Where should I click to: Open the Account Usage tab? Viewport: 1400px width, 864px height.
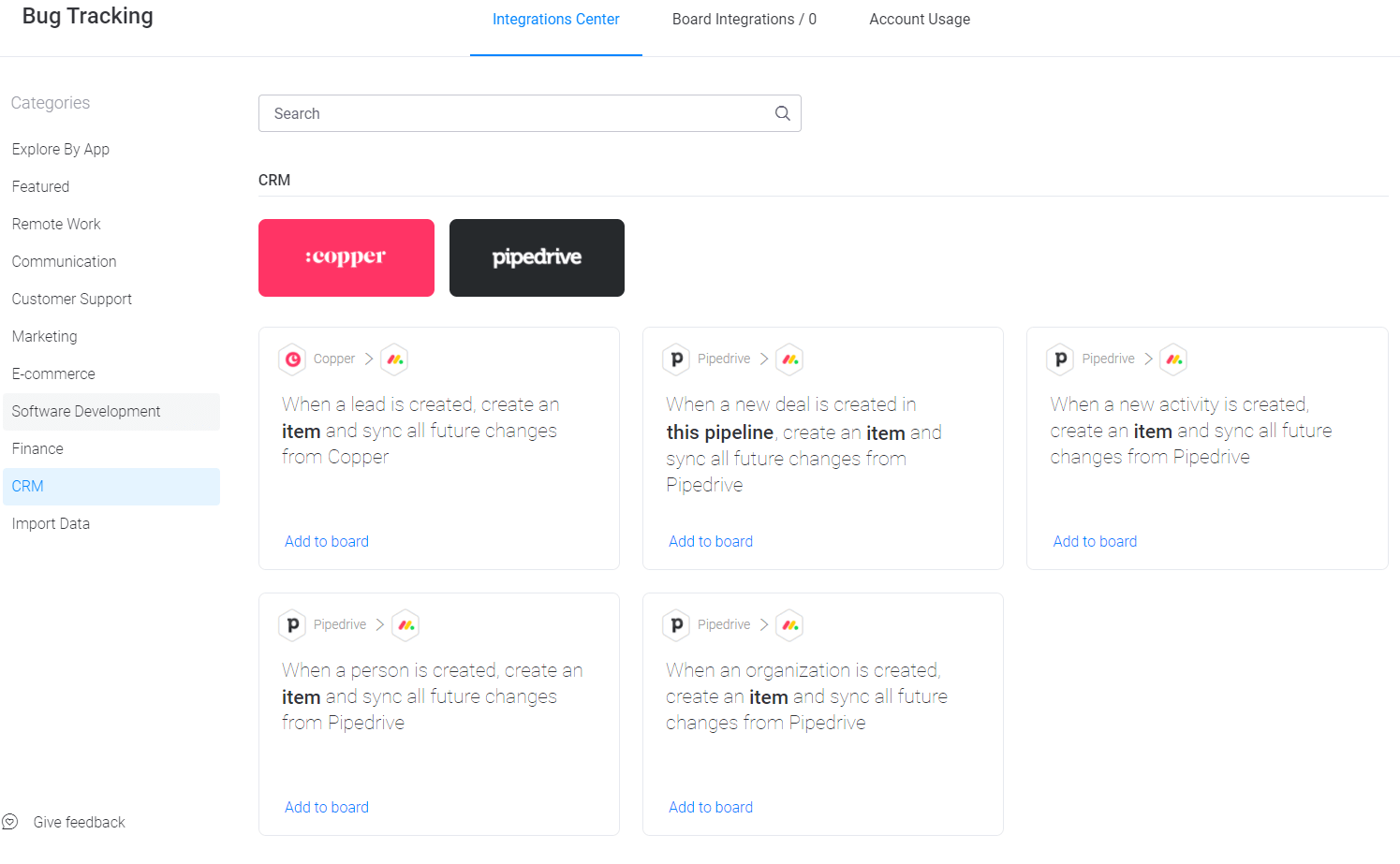[x=920, y=20]
